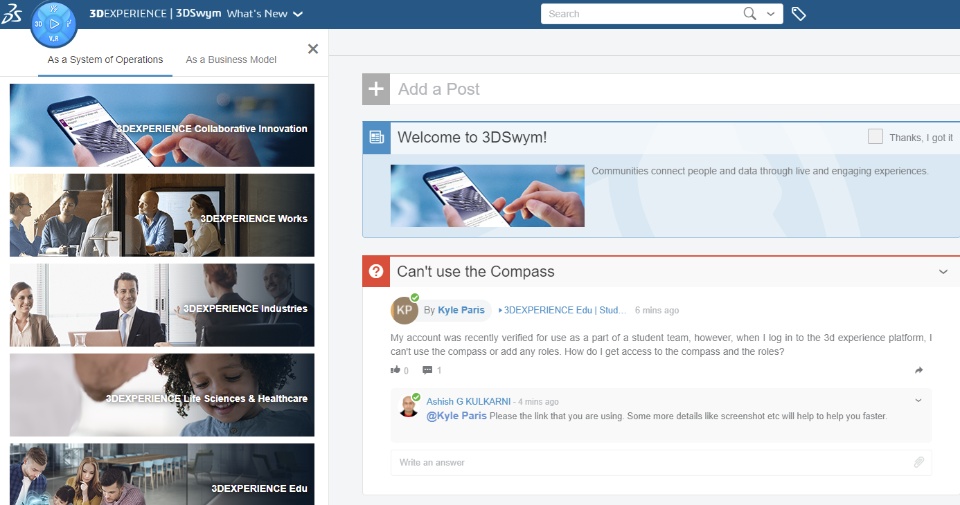Image resolution: width=960 pixels, height=505 pixels.
Task: Open the Welcome to 3DSwym phone image
Action: (x=487, y=196)
